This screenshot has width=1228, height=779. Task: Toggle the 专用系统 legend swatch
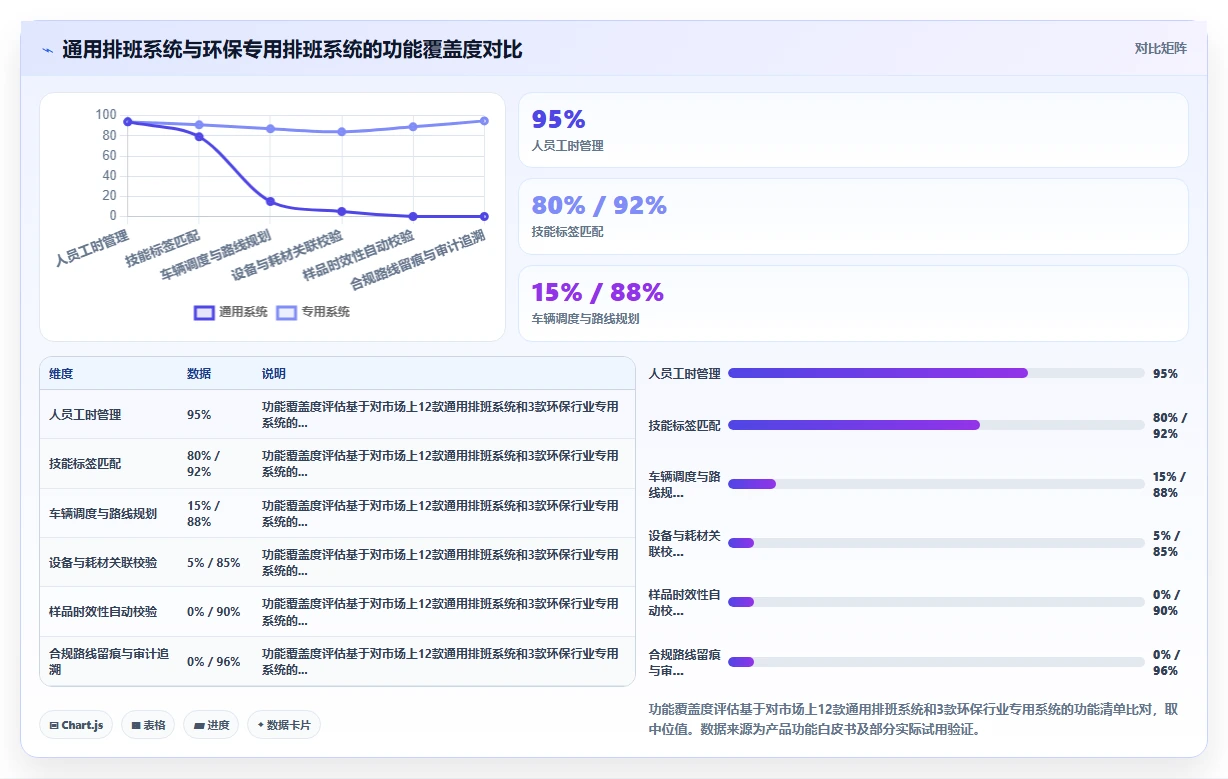(286, 312)
